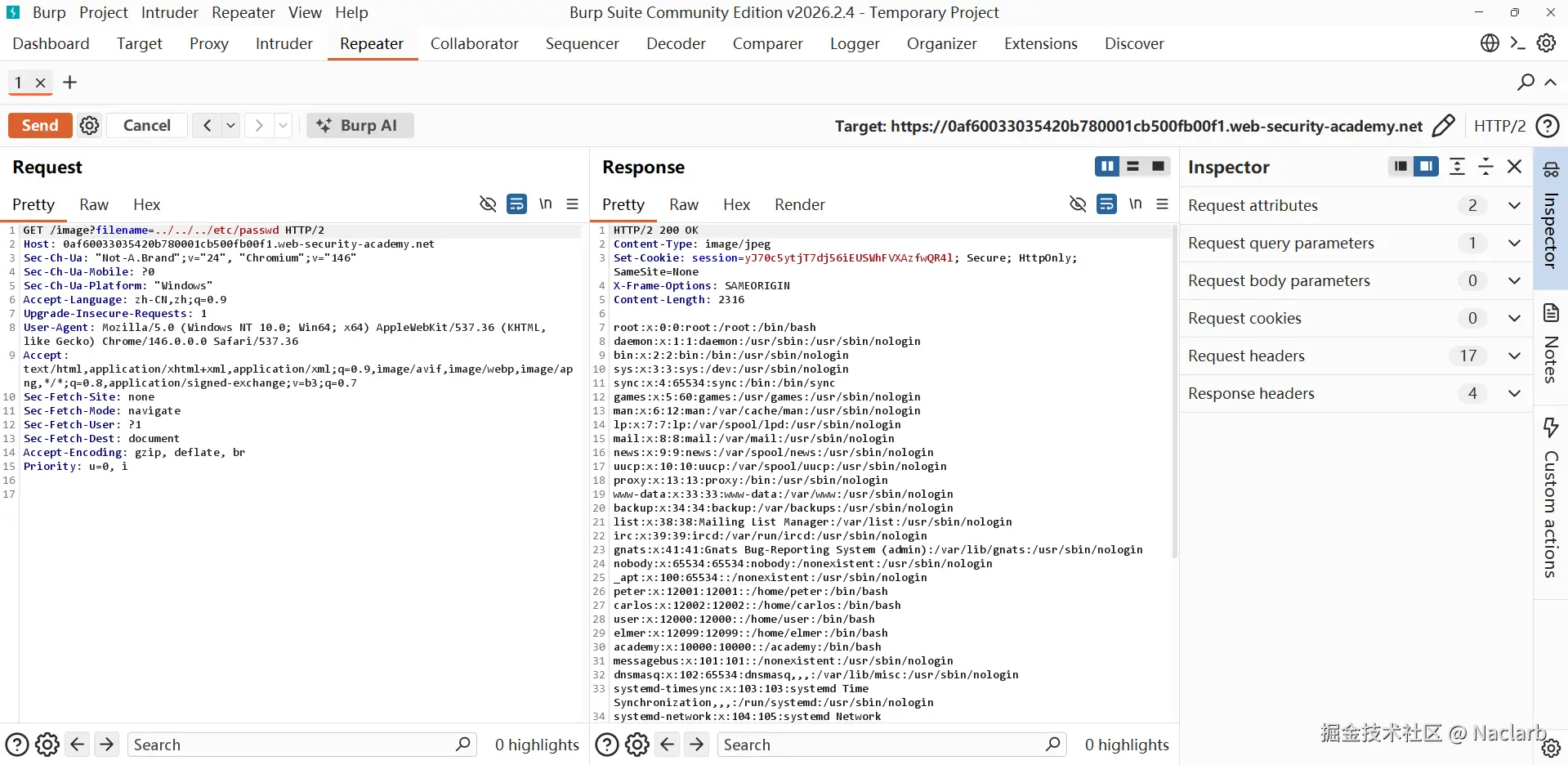The height and width of the screenshot is (765, 1568).
Task: Go to previous request in history
Action: tap(207, 125)
